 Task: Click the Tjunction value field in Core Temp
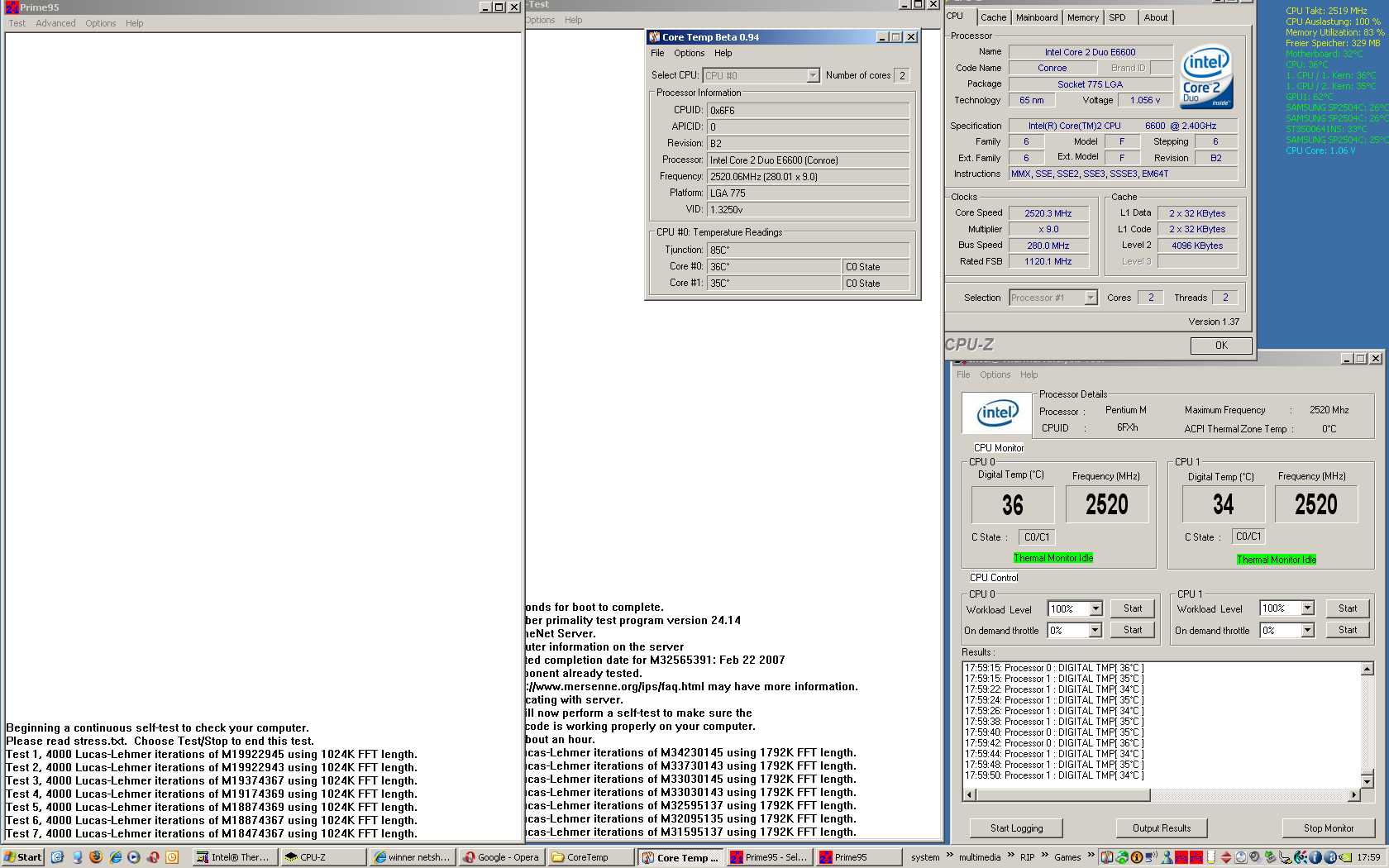(808, 250)
